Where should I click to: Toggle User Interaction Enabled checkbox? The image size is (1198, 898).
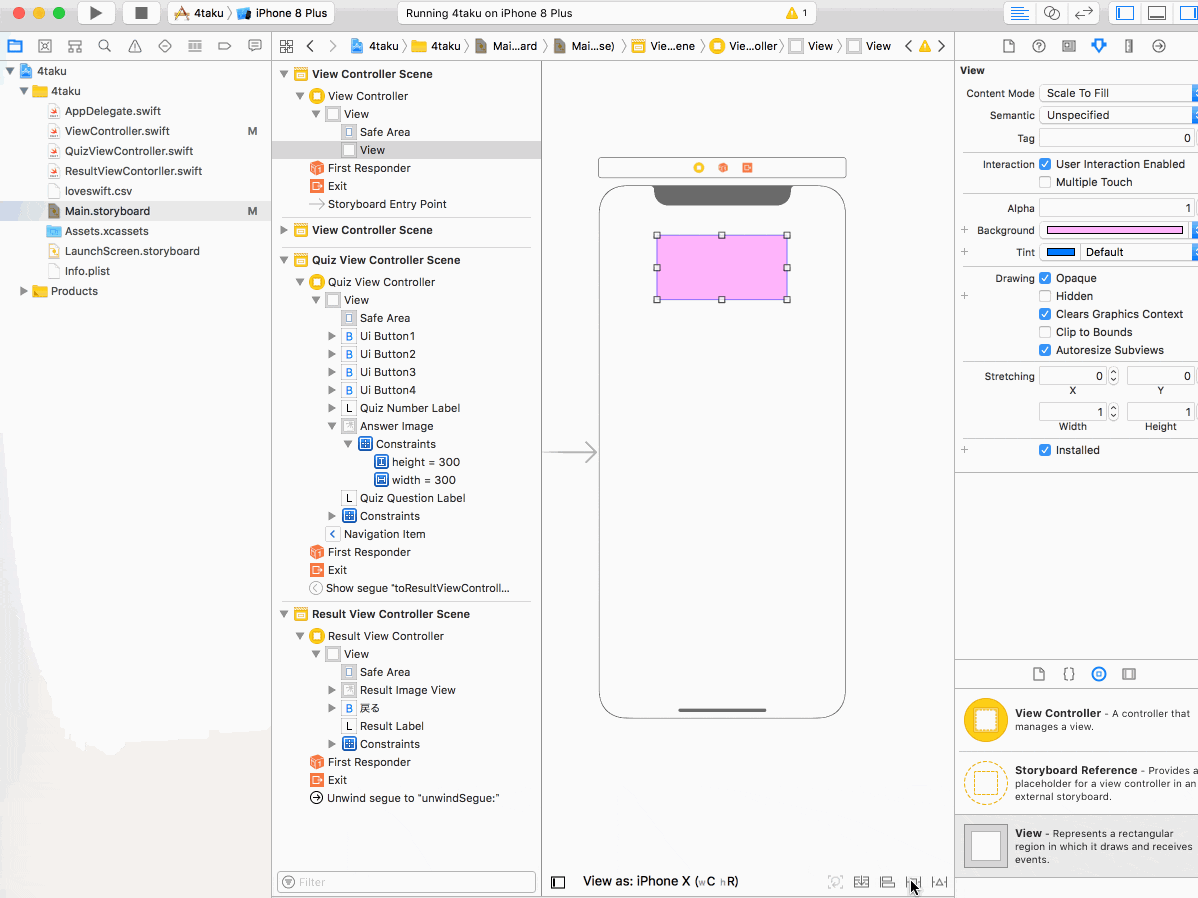click(1045, 164)
